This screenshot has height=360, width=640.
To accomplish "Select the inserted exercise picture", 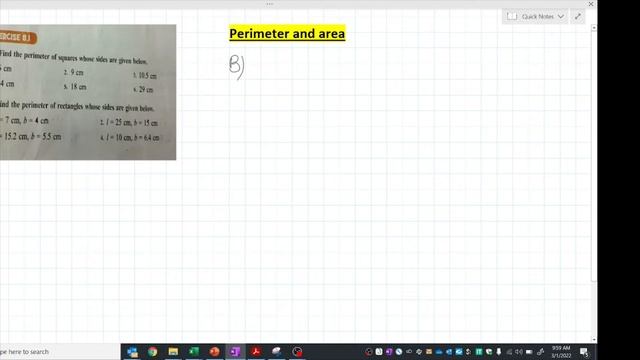I will [88, 92].
